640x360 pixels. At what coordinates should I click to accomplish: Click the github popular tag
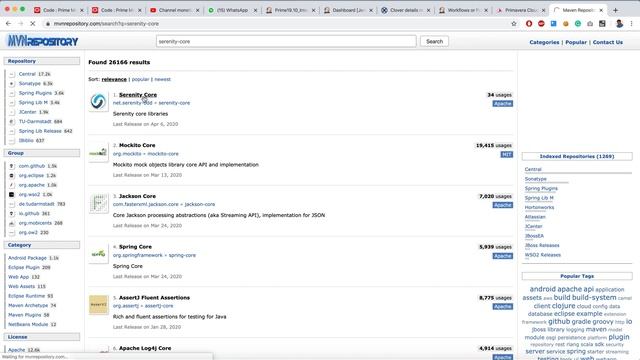tap(559, 322)
